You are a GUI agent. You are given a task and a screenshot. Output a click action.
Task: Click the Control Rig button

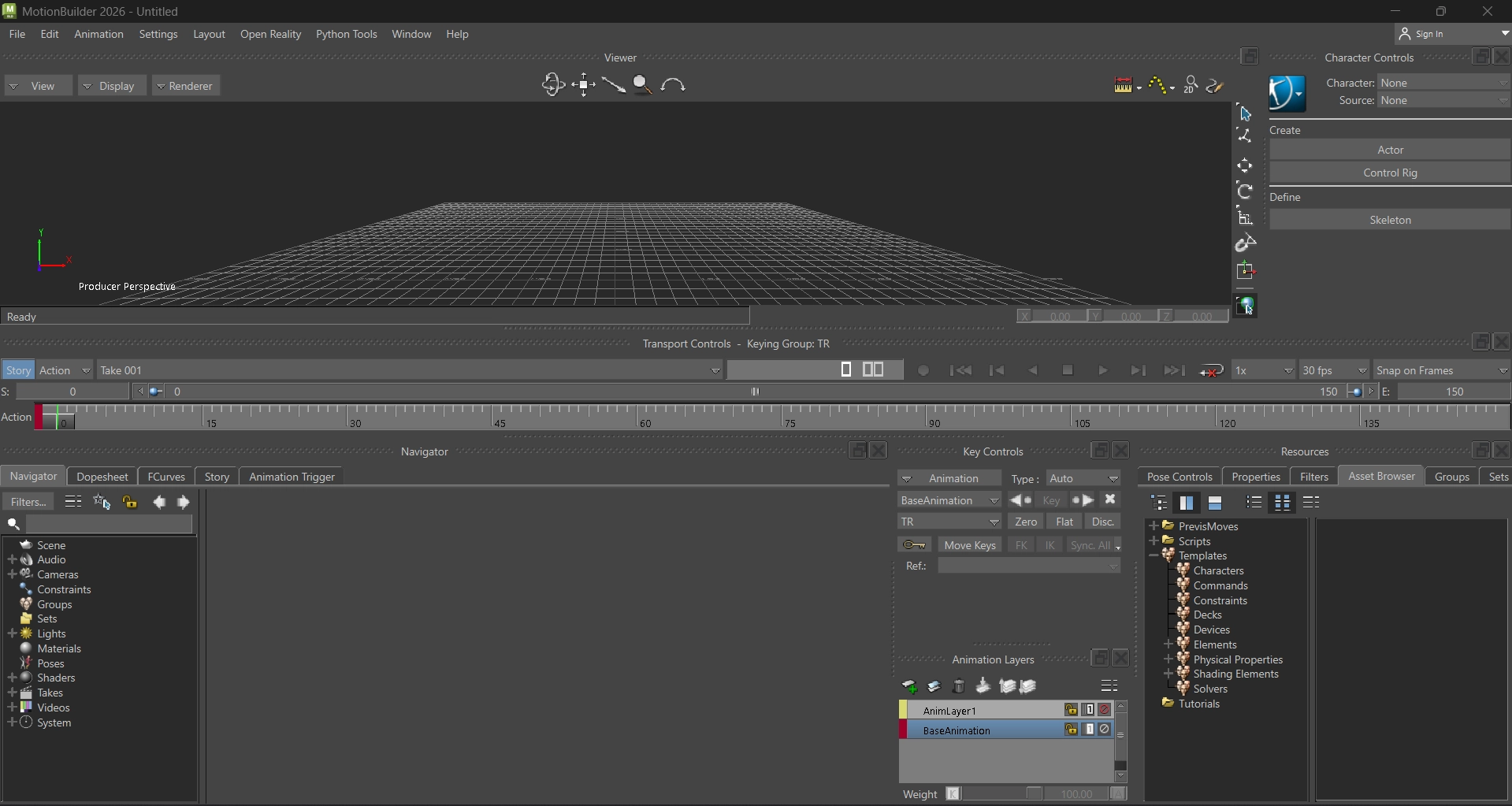pyautogui.click(x=1390, y=173)
